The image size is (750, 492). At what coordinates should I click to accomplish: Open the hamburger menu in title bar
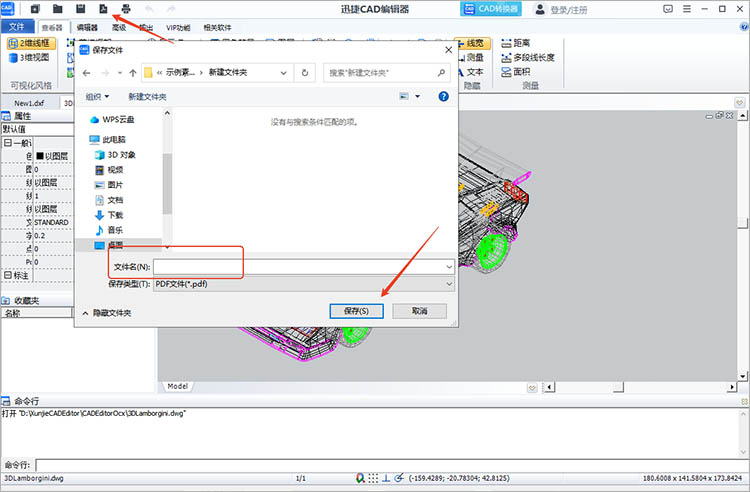pyautogui.click(x=687, y=9)
